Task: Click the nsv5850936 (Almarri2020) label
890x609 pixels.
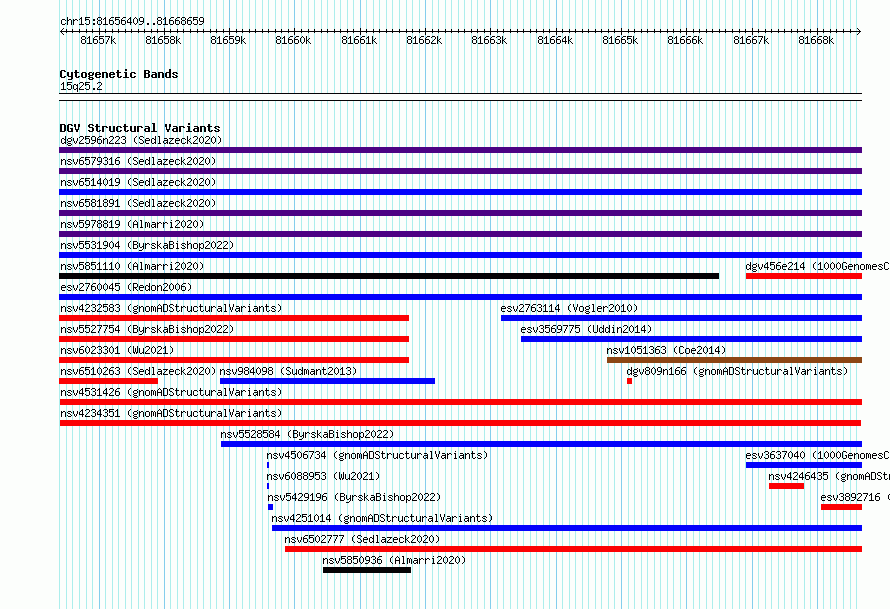Action: click(x=394, y=560)
